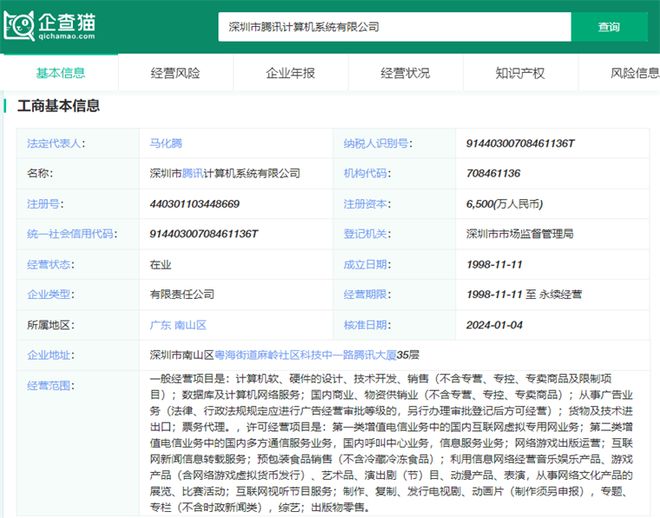Go to the 经营状况 tab

pos(405,73)
